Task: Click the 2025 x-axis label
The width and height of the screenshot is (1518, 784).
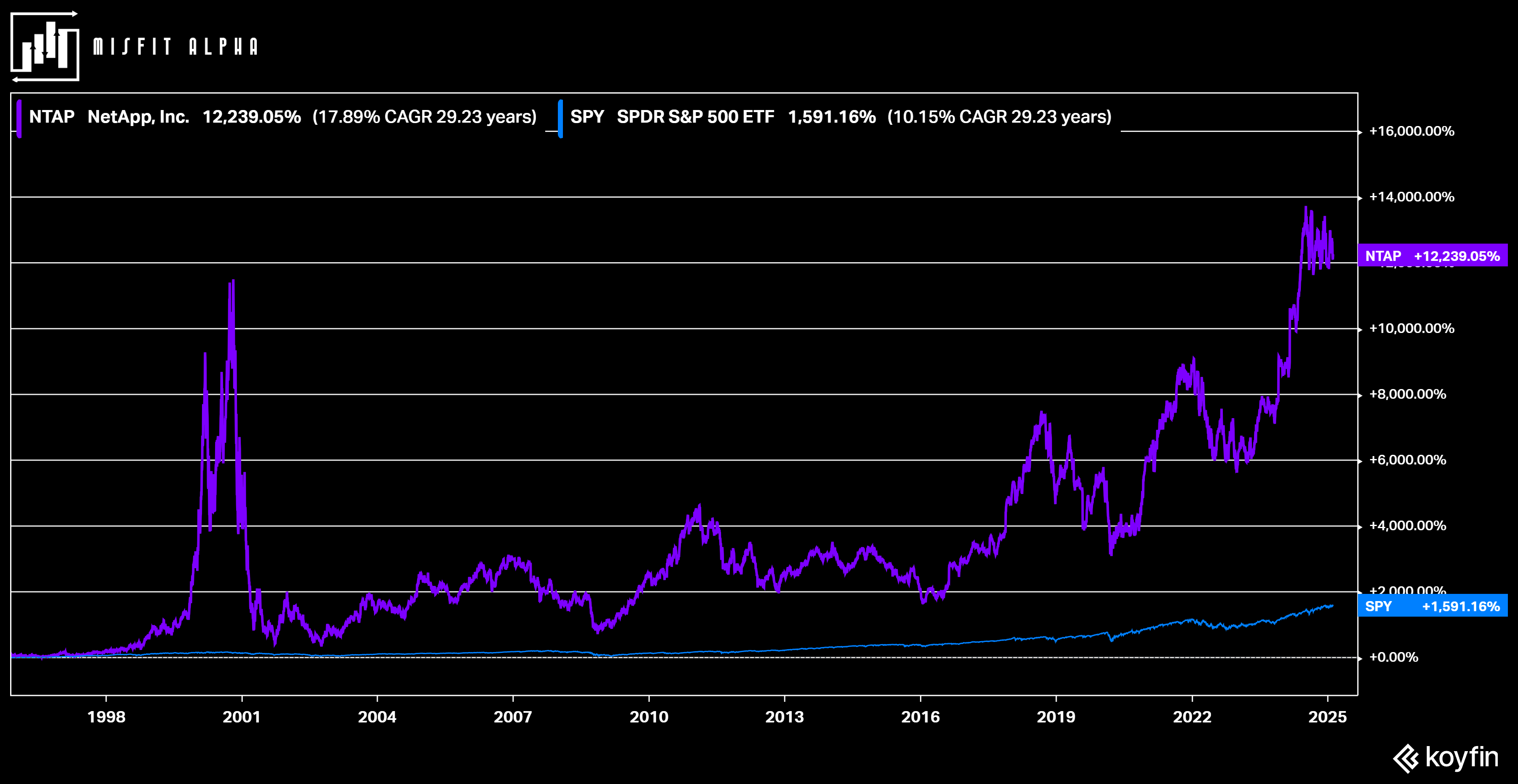Action: click(x=1328, y=717)
